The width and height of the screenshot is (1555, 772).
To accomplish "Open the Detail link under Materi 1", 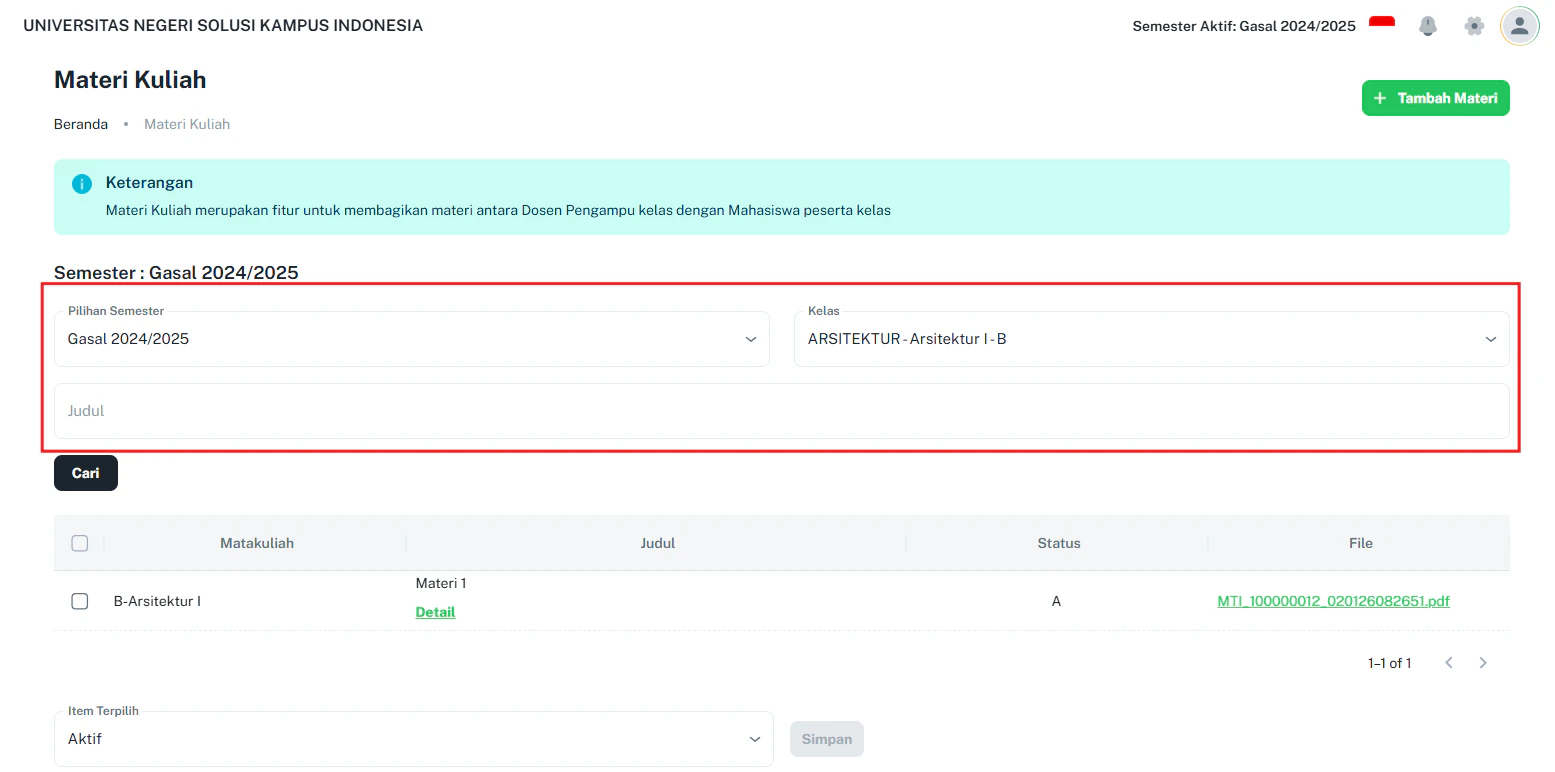I will tap(435, 612).
